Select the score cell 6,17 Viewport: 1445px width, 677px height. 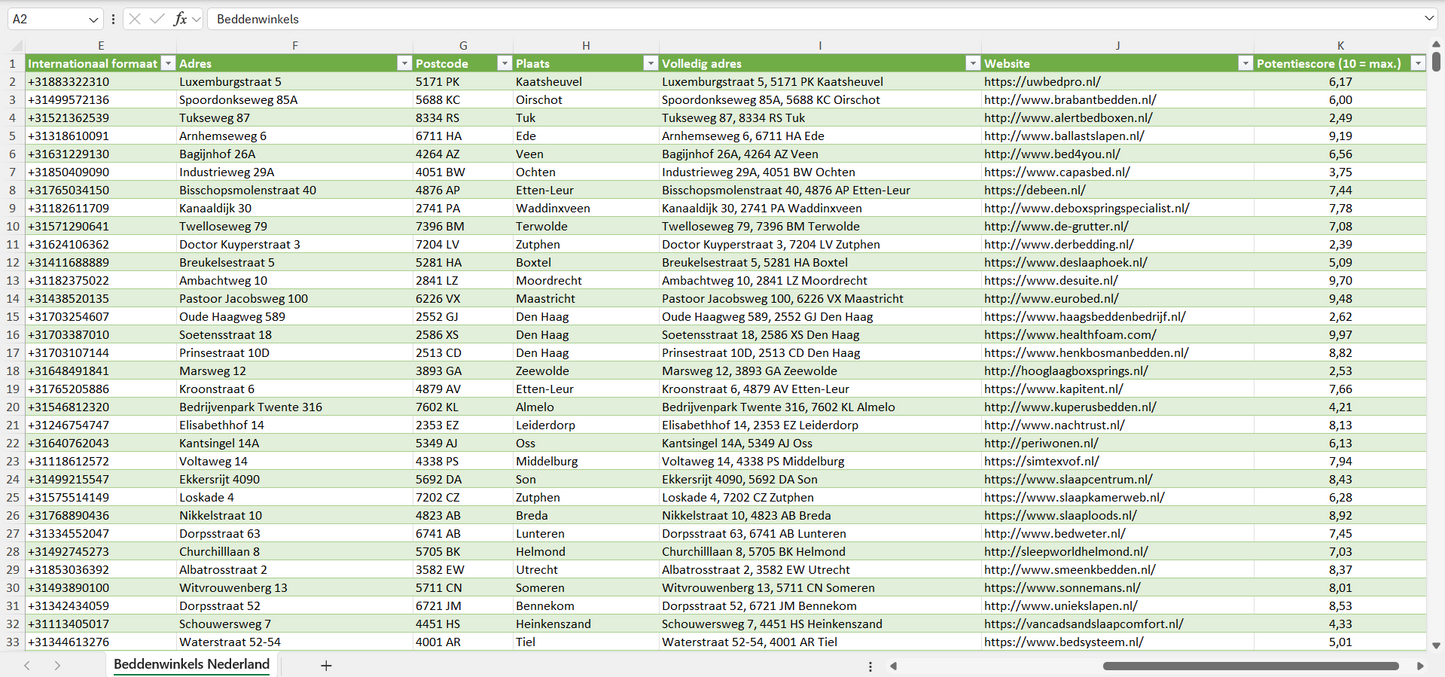(1341, 81)
